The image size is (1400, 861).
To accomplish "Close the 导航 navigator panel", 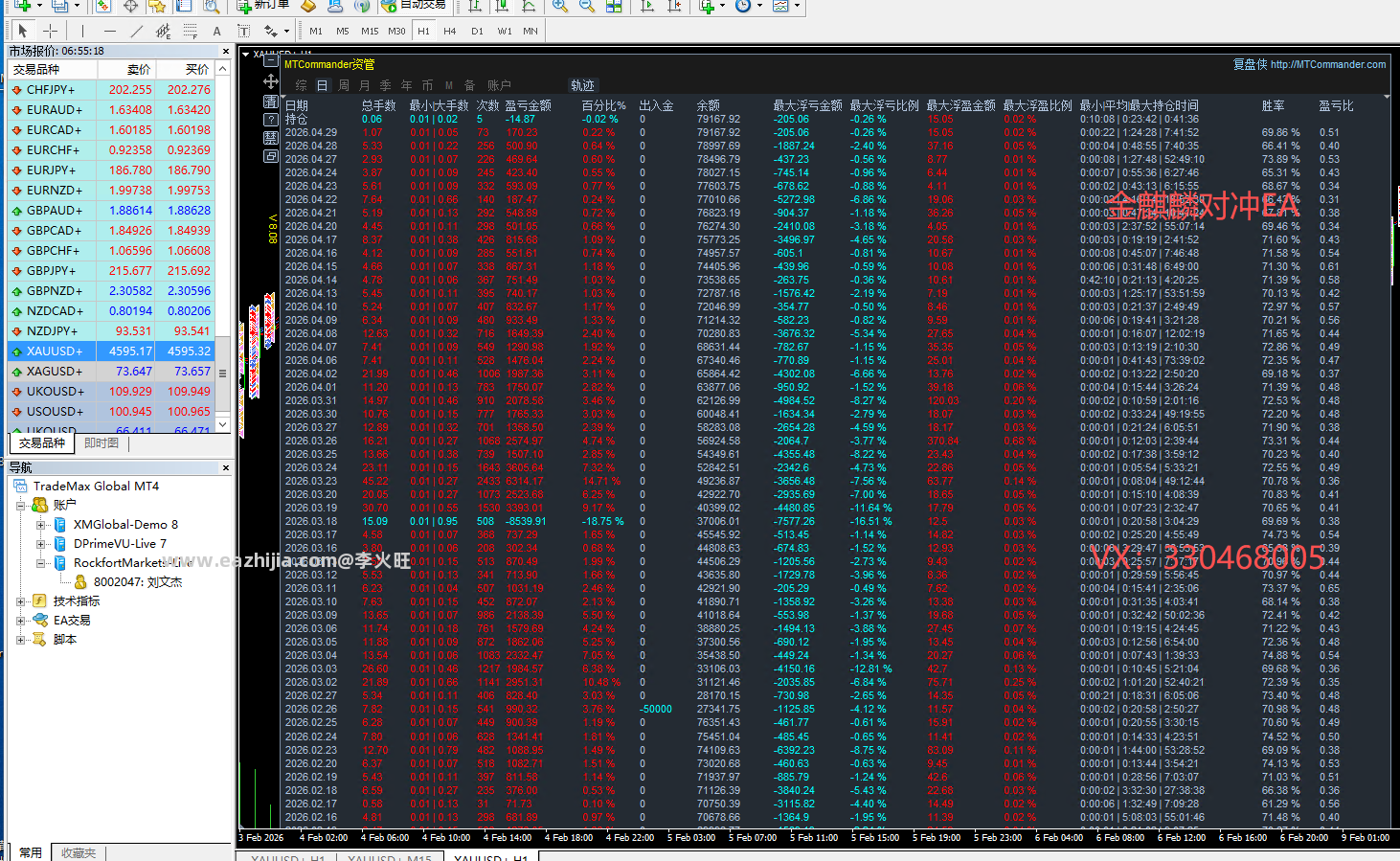I will [x=226, y=467].
